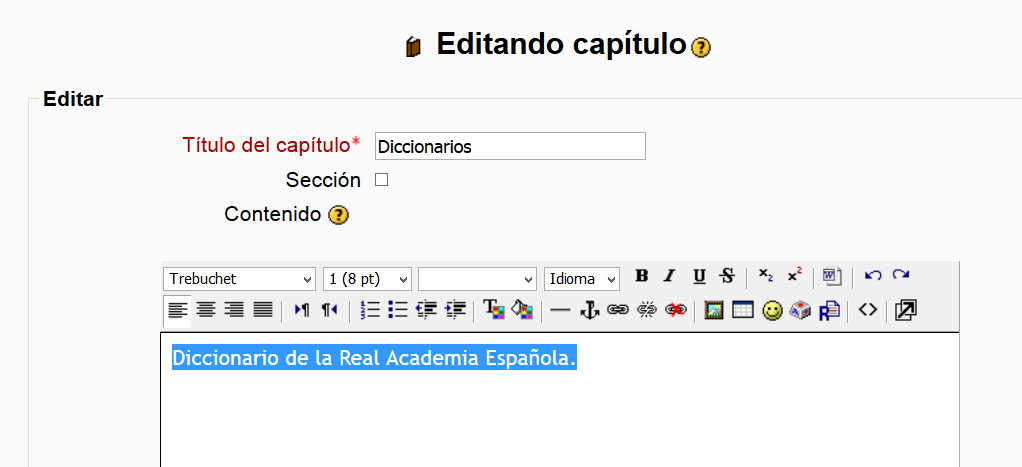Apply subscript formatting
This screenshot has width=1022, height=467.
click(765, 277)
